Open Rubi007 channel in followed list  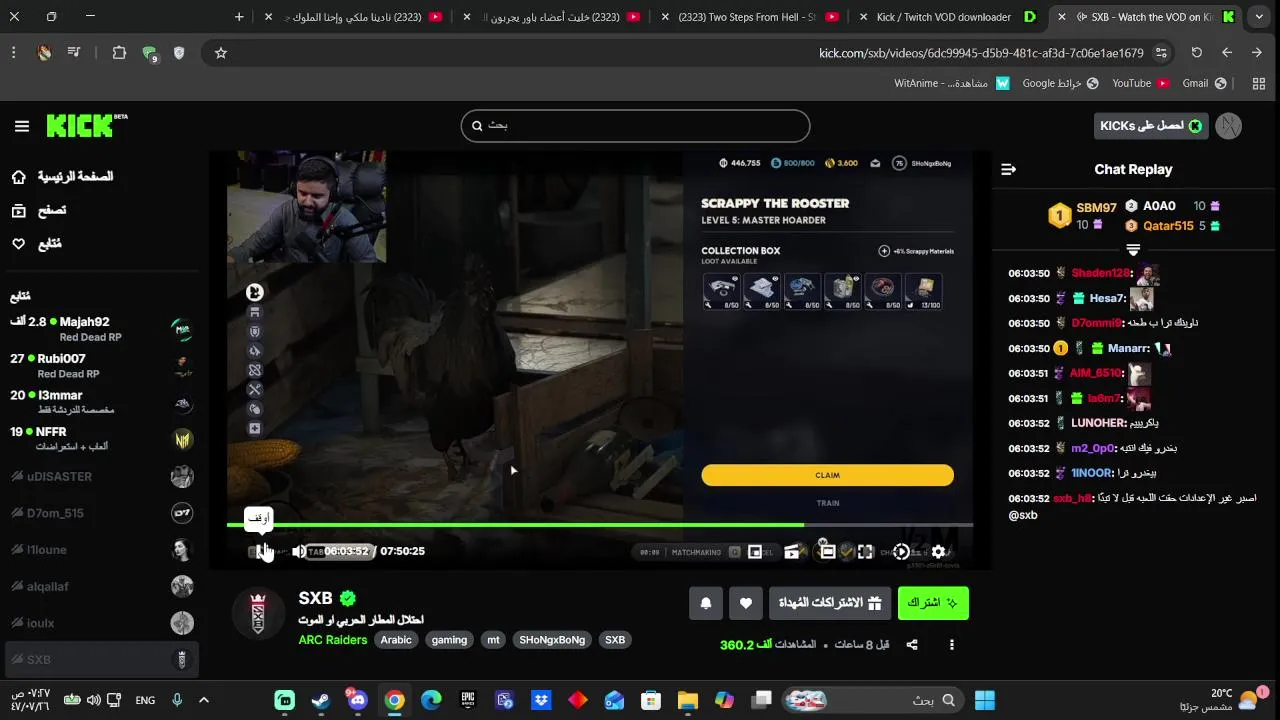pos(100,366)
